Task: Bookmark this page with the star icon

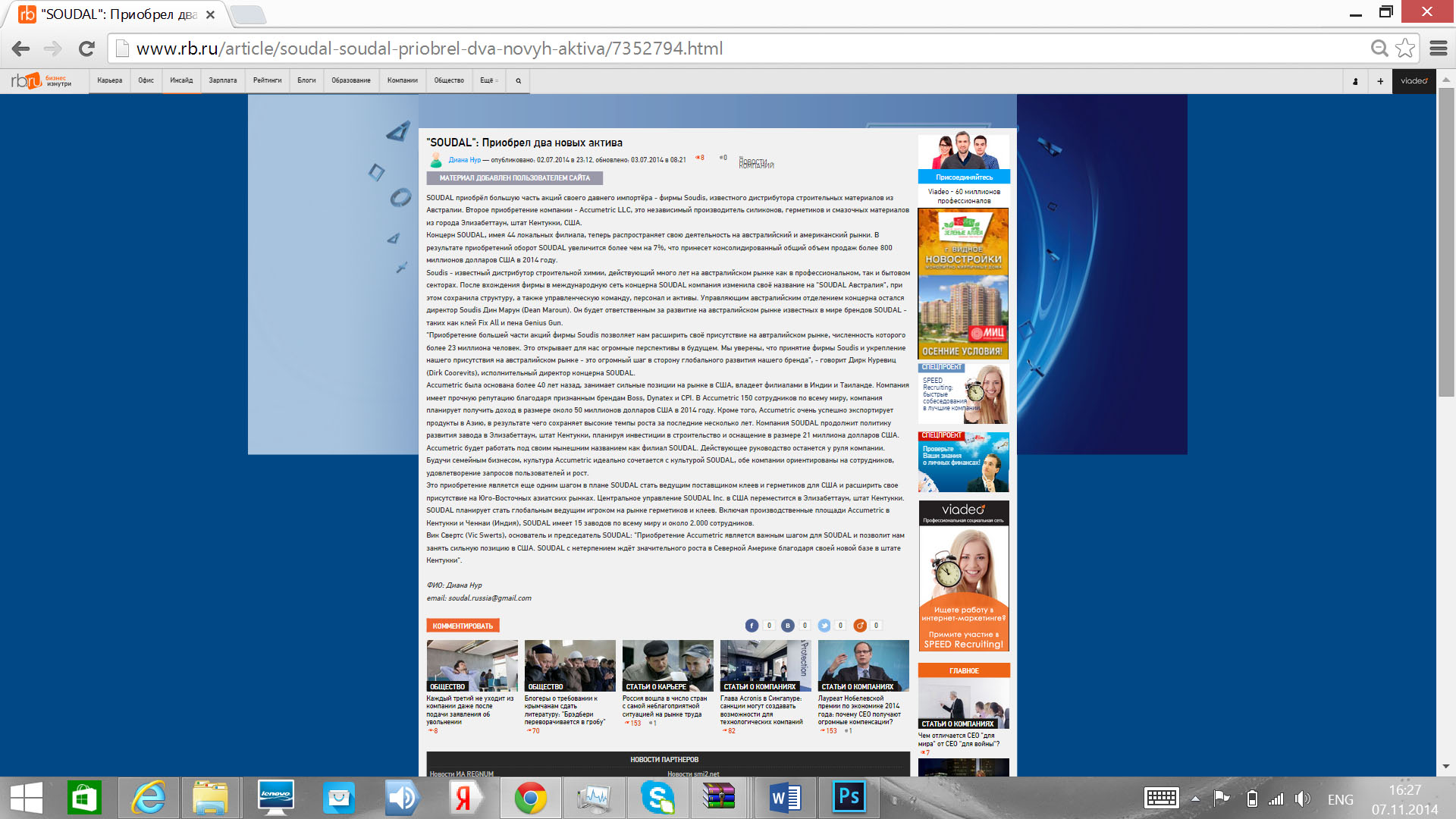Action: pos(1405,49)
